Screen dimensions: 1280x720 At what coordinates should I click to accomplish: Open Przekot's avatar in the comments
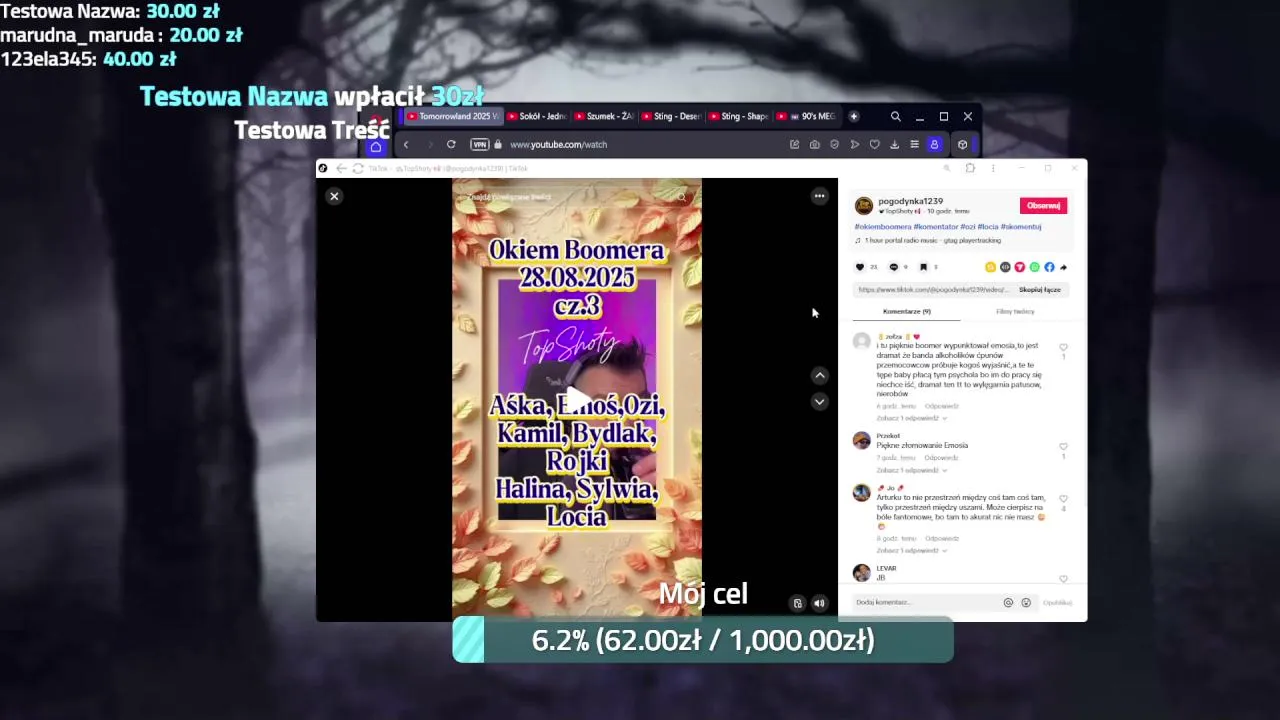pyautogui.click(x=861, y=441)
